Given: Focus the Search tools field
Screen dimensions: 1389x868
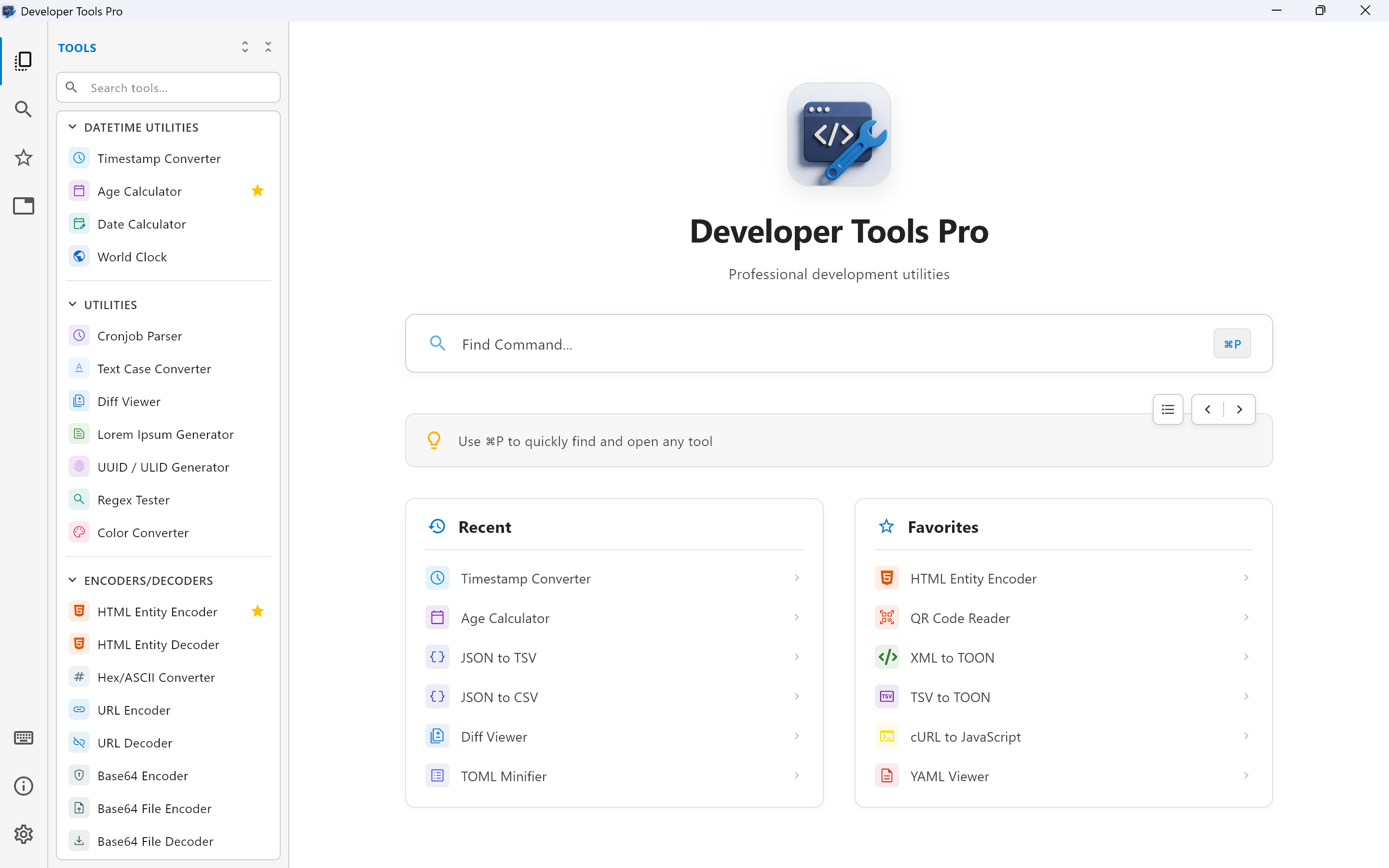Looking at the screenshot, I should 168,88.
